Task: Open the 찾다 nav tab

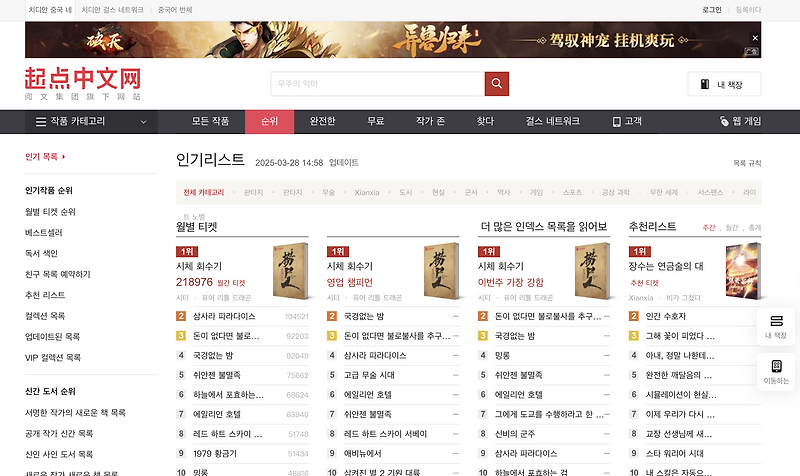Action: 485,121
